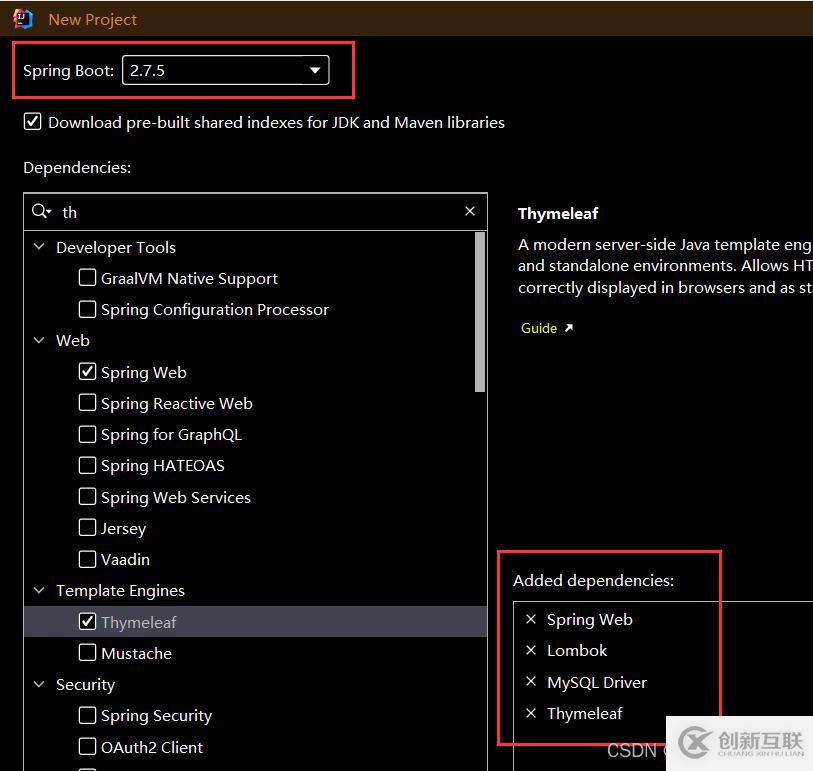
Task: Click the dependencies list scrollbar
Action: (x=480, y=312)
